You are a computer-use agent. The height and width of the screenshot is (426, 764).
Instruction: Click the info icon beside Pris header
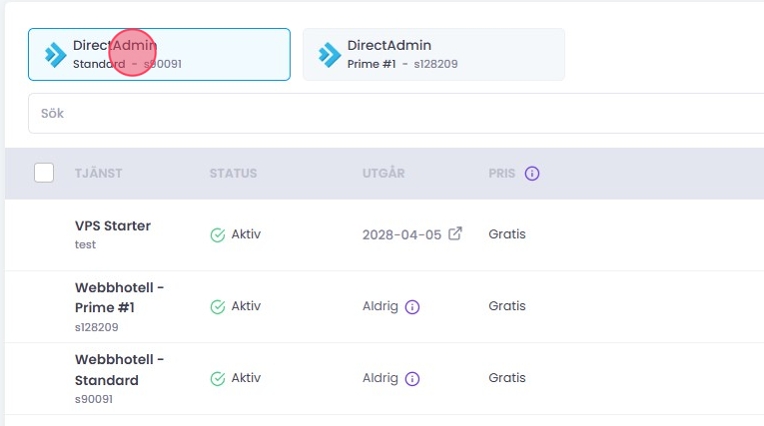point(532,173)
